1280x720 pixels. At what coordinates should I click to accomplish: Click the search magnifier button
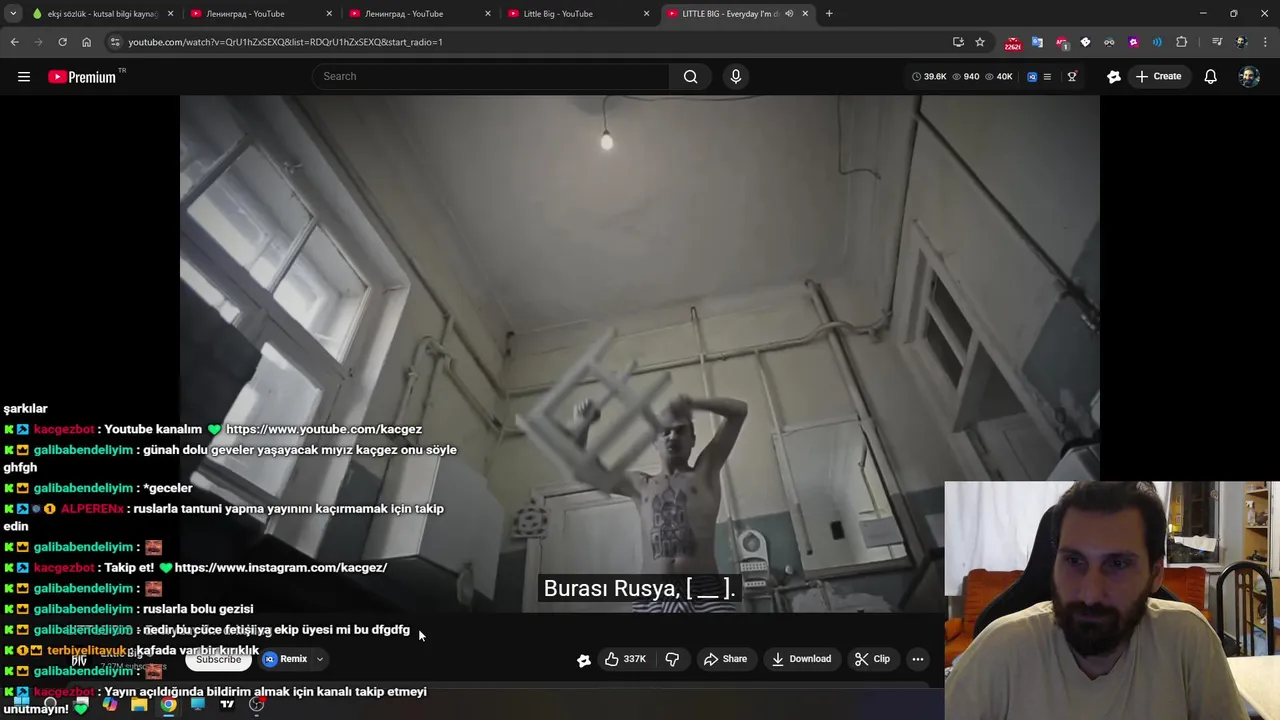[x=690, y=76]
